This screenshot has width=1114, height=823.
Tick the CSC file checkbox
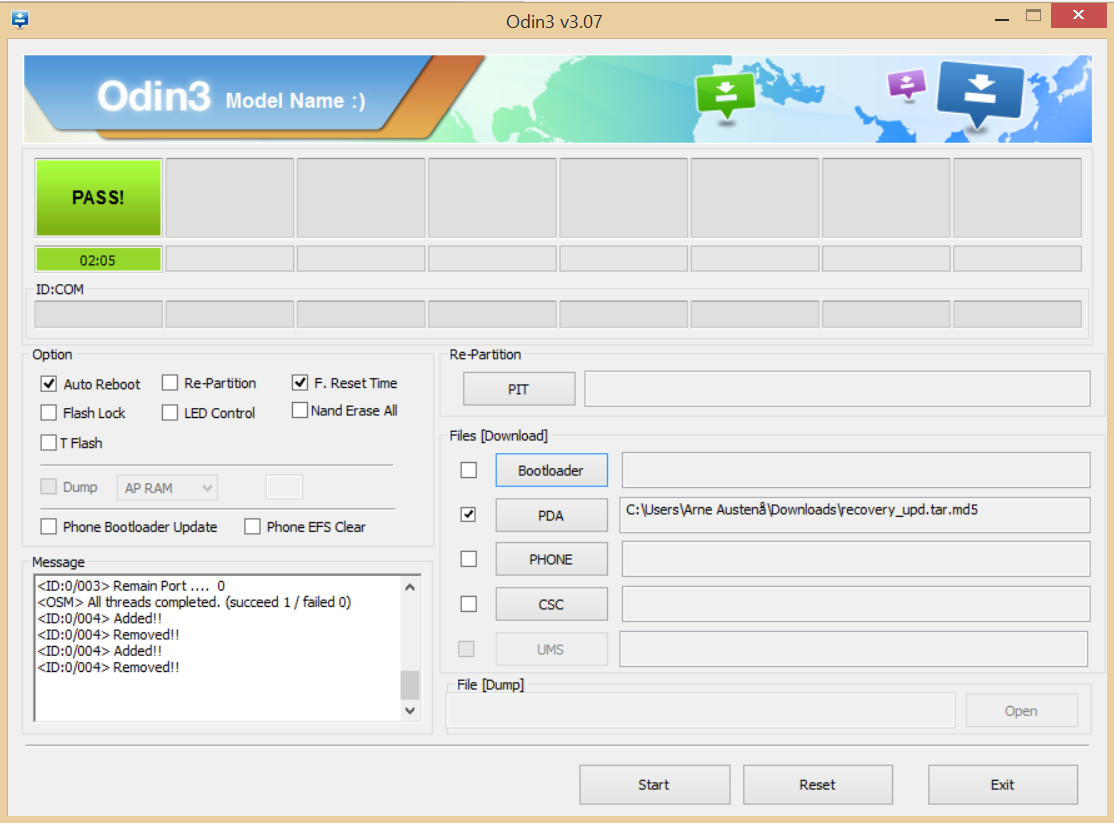click(468, 604)
